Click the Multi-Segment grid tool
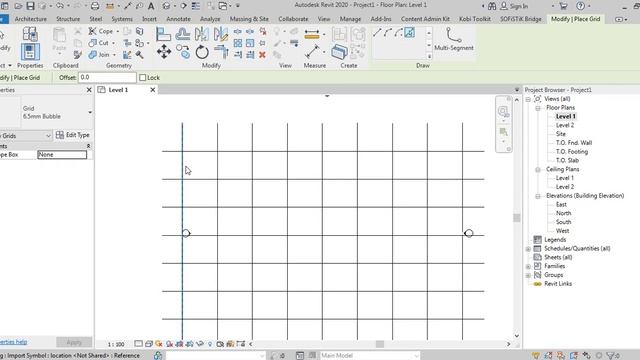Screen dimensions: 640x360 tap(453, 40)
